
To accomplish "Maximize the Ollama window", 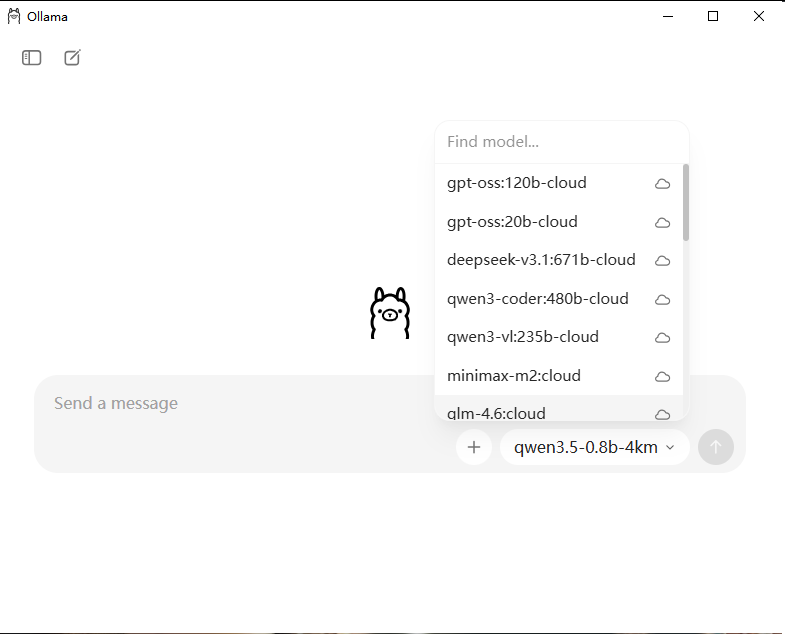I will tap(713, 16).
